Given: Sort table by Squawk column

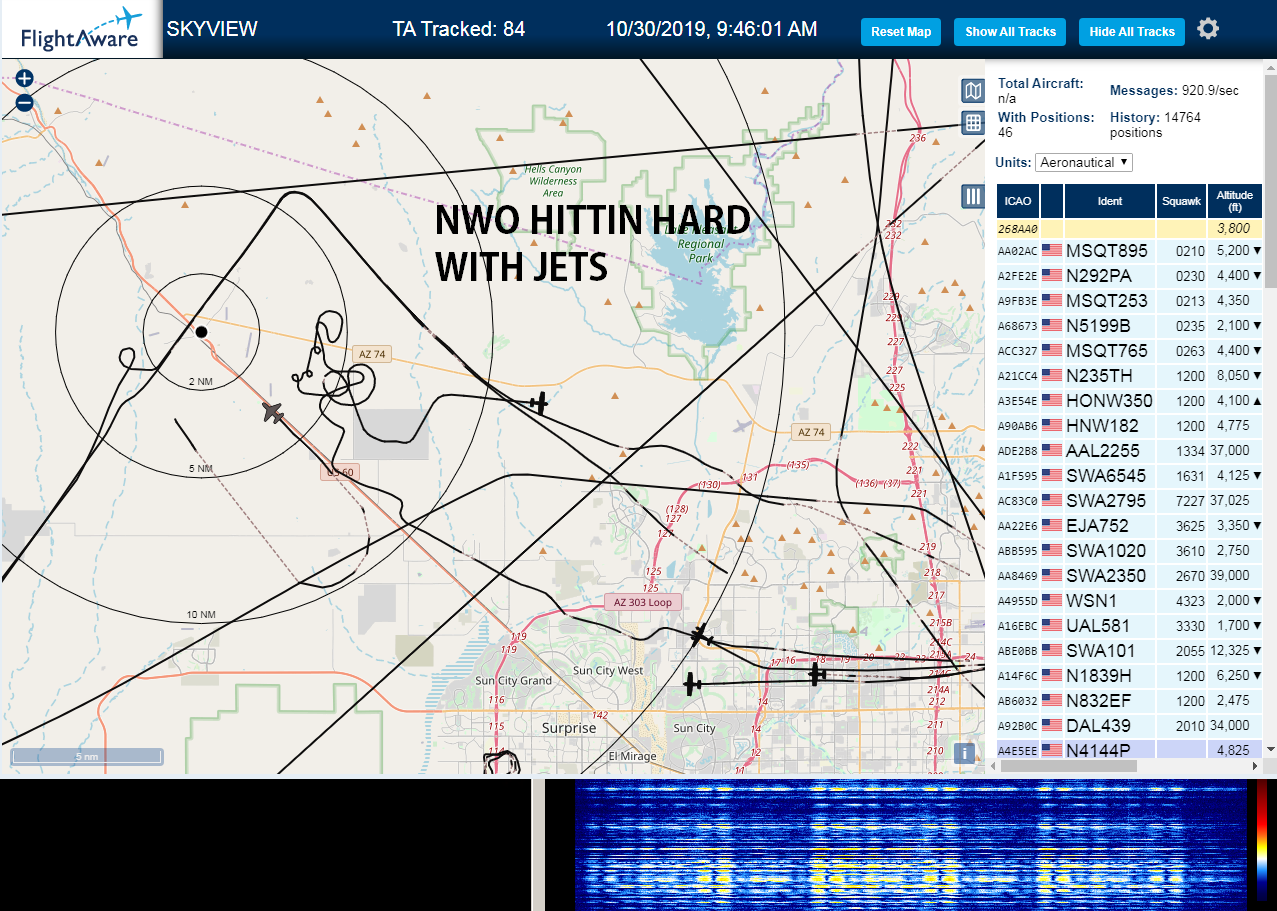Looking at the screenshot, I should point(1181,201).
